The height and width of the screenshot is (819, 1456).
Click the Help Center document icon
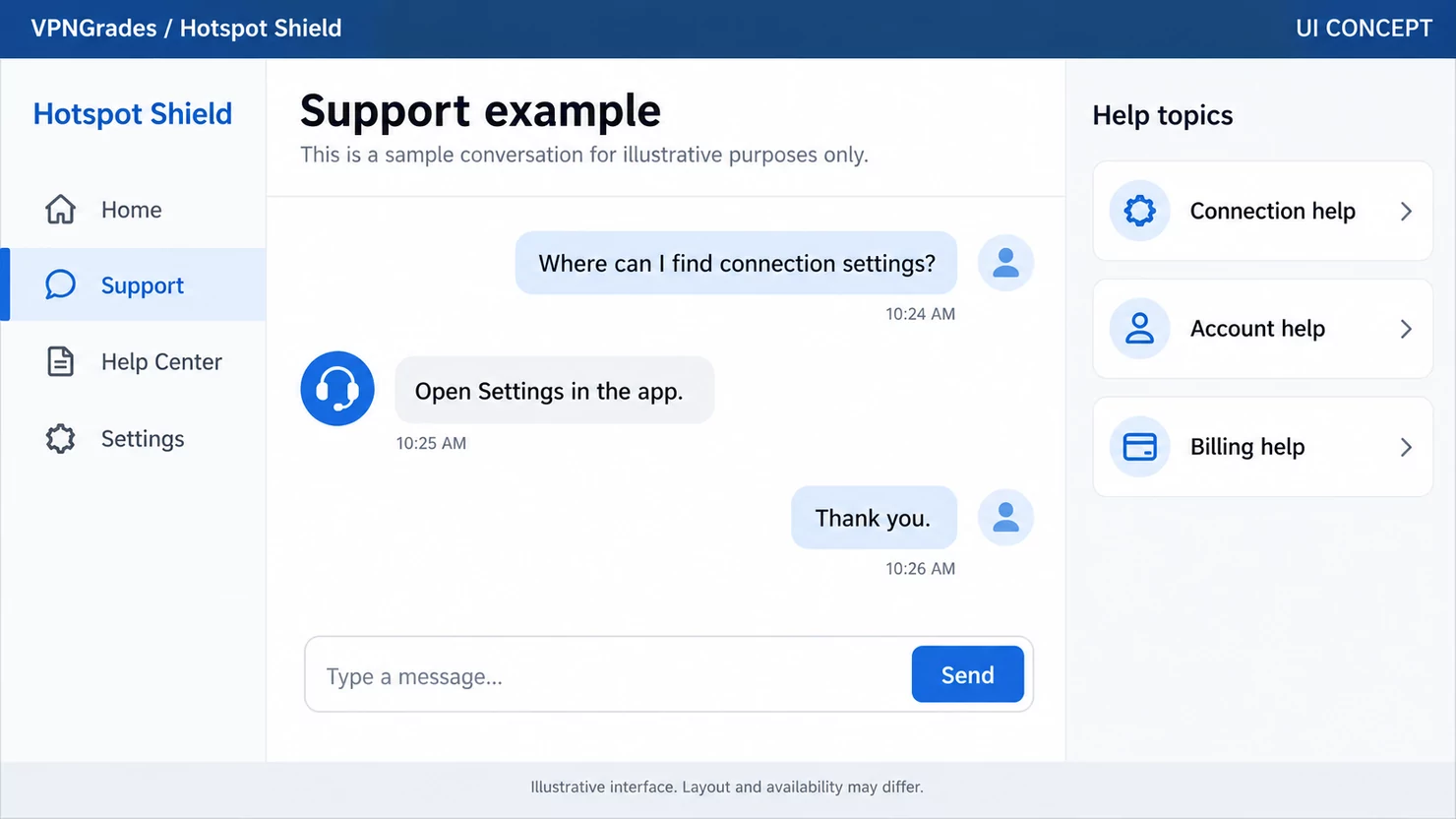click(60, 361)
